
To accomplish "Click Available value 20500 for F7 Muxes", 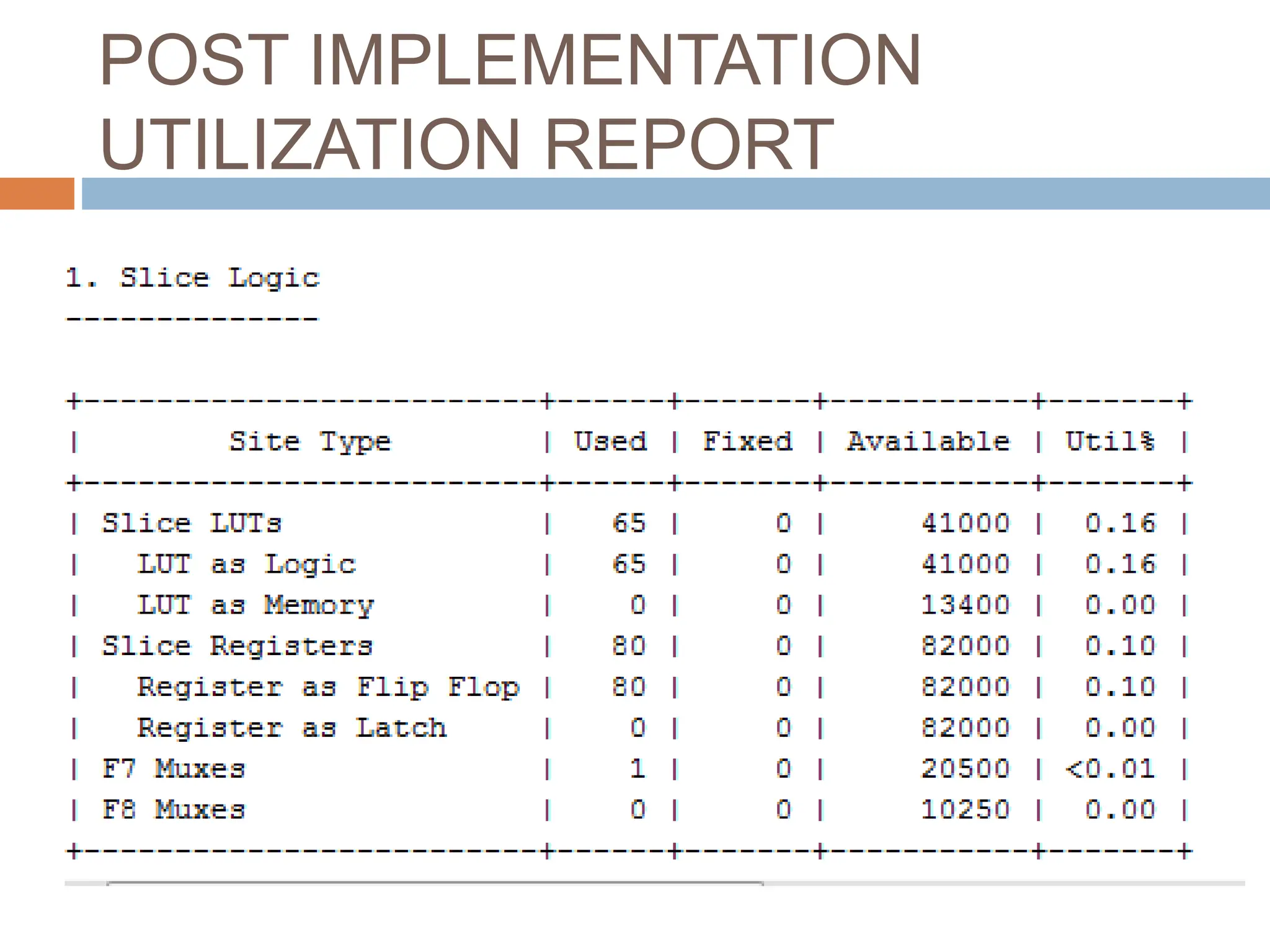I will (966, 769).
